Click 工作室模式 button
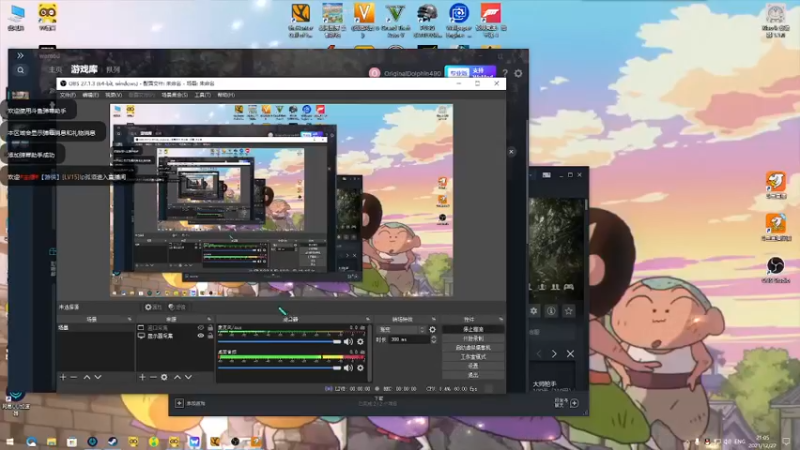800x450 pixels. pos(473,357)
